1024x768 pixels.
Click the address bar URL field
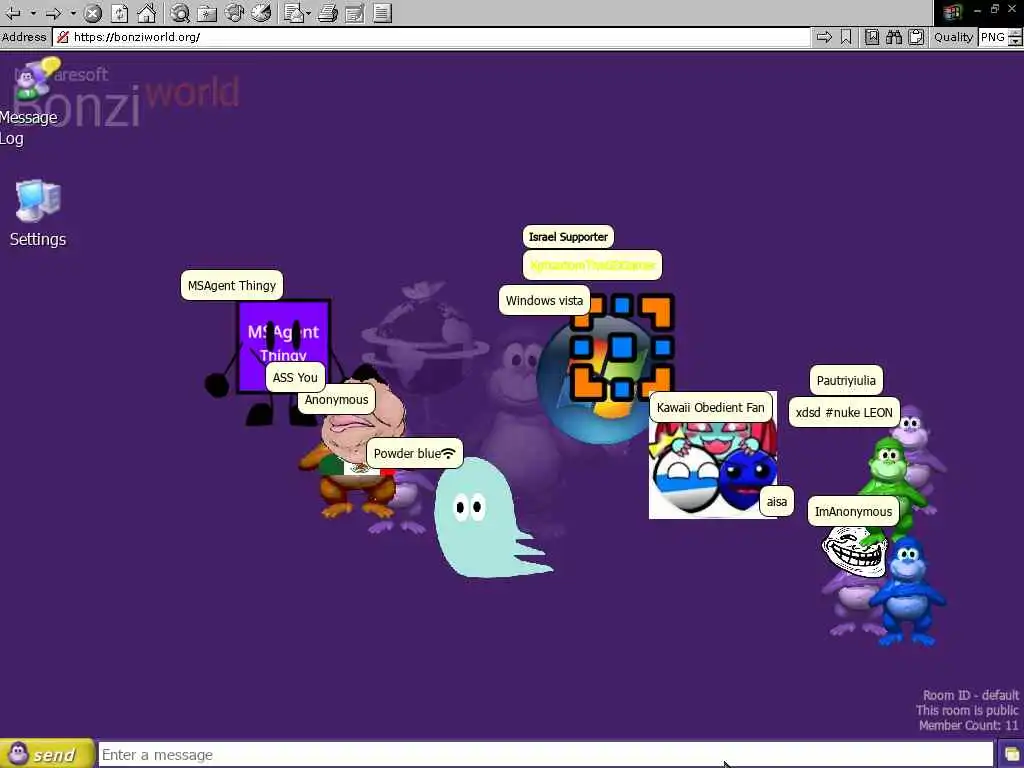(431, 37)
